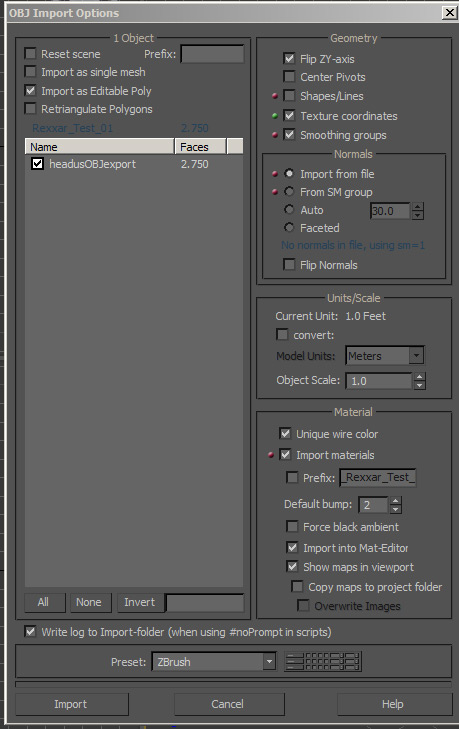The image size is (459, 729).
Task: Decrease the Auto smoothing angle spinner
Action: (418, 215)
